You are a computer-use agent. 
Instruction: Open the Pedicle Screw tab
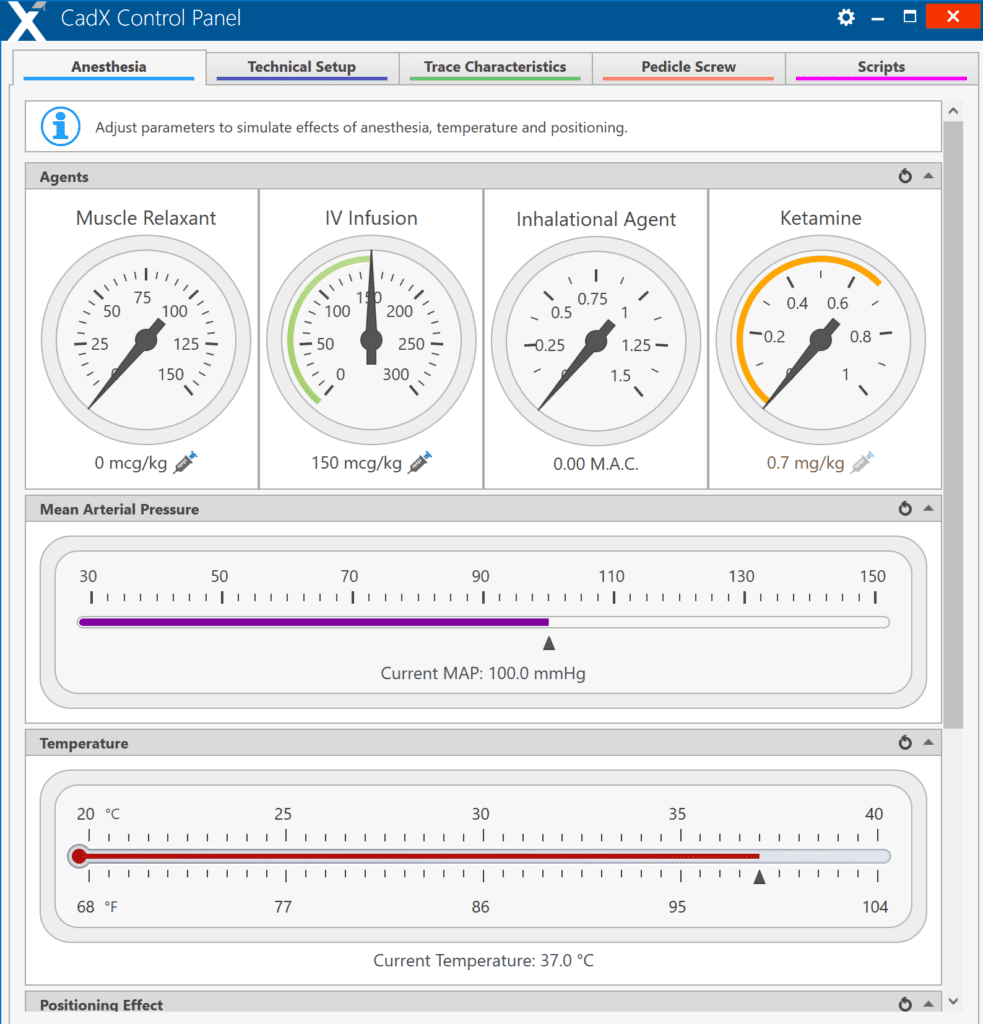687,66
